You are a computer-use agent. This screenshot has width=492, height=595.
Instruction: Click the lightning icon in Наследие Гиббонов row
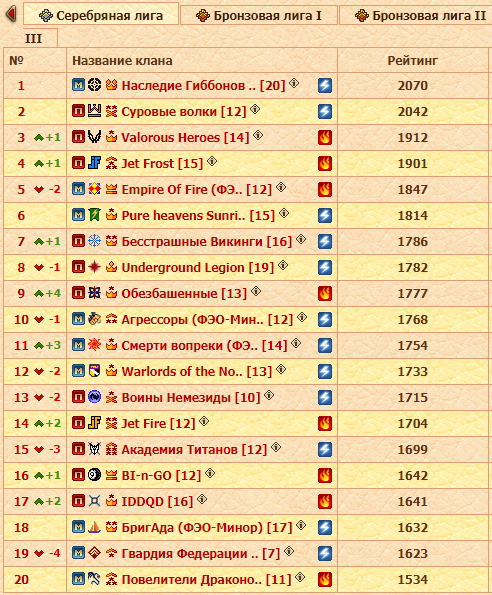[x=325, y=85]
